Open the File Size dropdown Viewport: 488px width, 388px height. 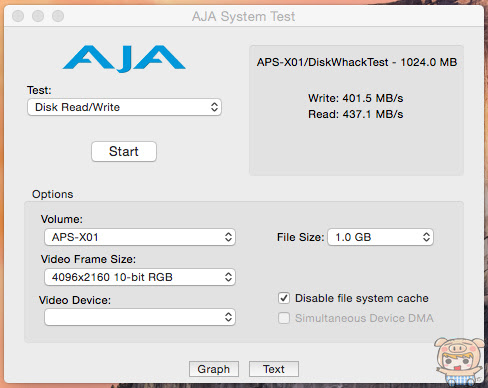(380, 237)
